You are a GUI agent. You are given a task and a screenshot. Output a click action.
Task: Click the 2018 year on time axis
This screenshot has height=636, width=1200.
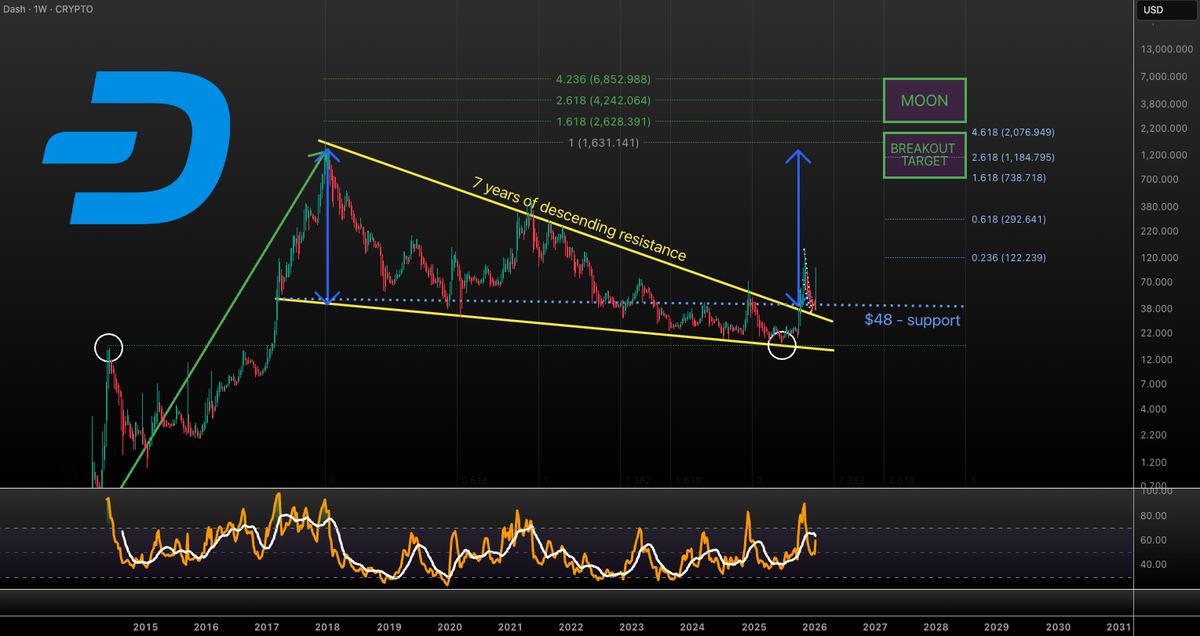327,626
